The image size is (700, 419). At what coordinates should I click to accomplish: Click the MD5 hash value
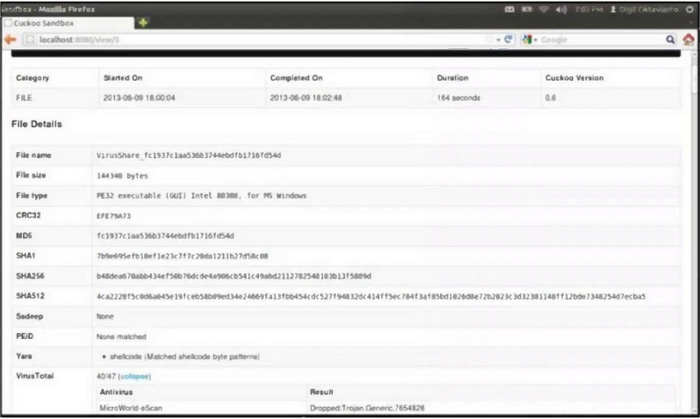165,235
